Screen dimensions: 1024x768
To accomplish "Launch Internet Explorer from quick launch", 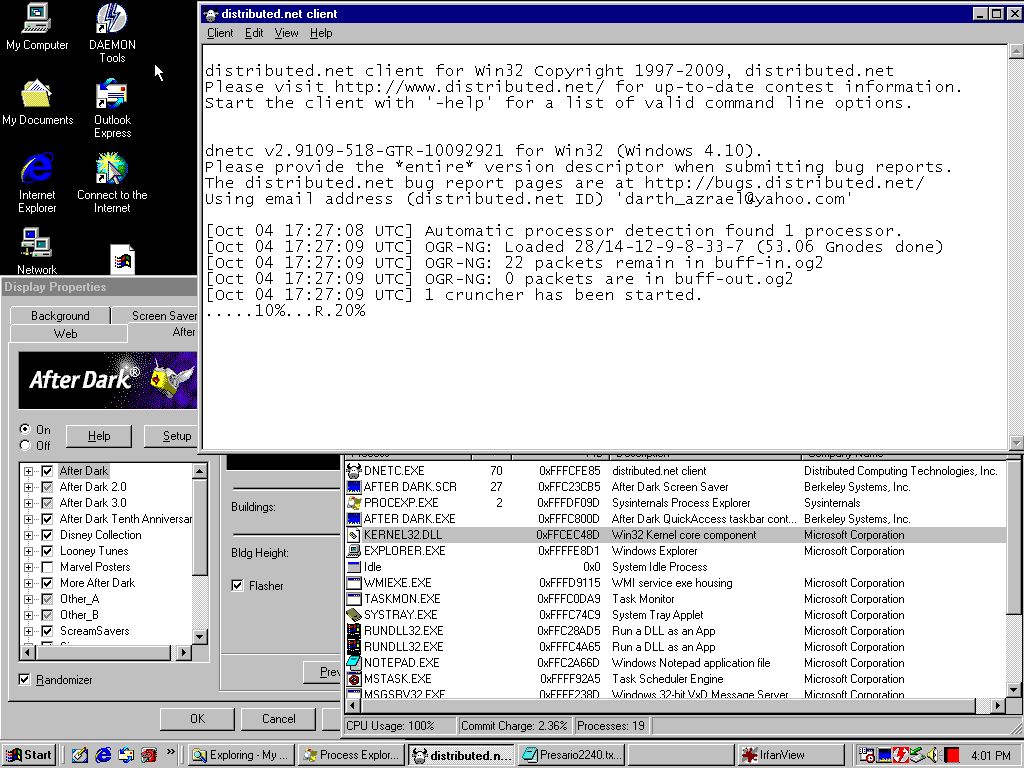I will click(103, 755).
